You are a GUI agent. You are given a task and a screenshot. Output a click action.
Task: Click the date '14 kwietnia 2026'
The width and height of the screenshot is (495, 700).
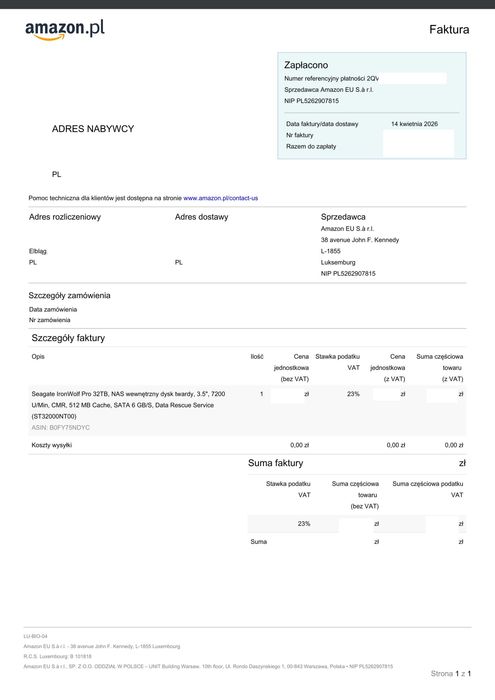pyautogui.click(x=414, y=124)
